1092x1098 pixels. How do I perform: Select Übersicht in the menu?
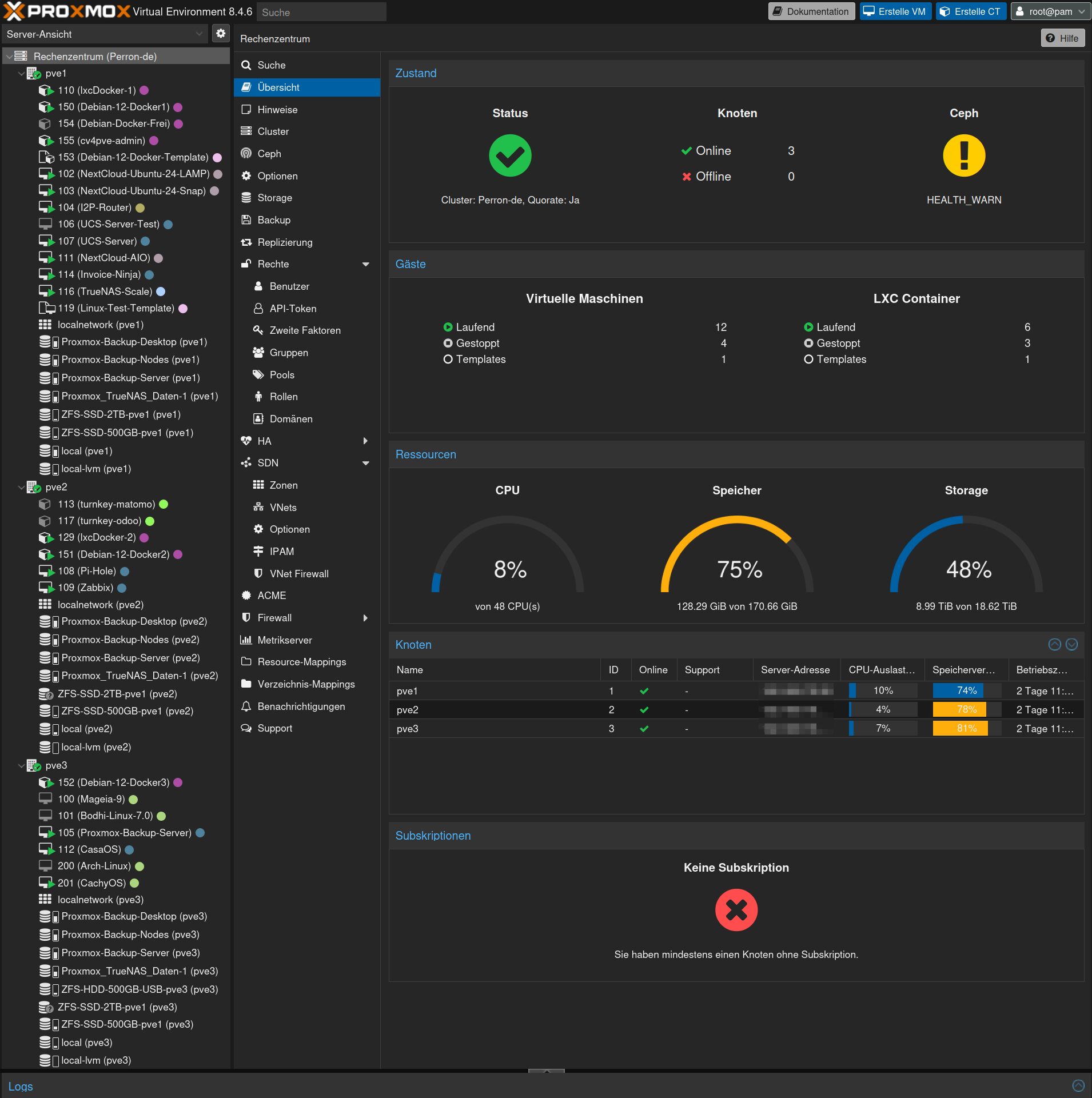click(307, 87)
